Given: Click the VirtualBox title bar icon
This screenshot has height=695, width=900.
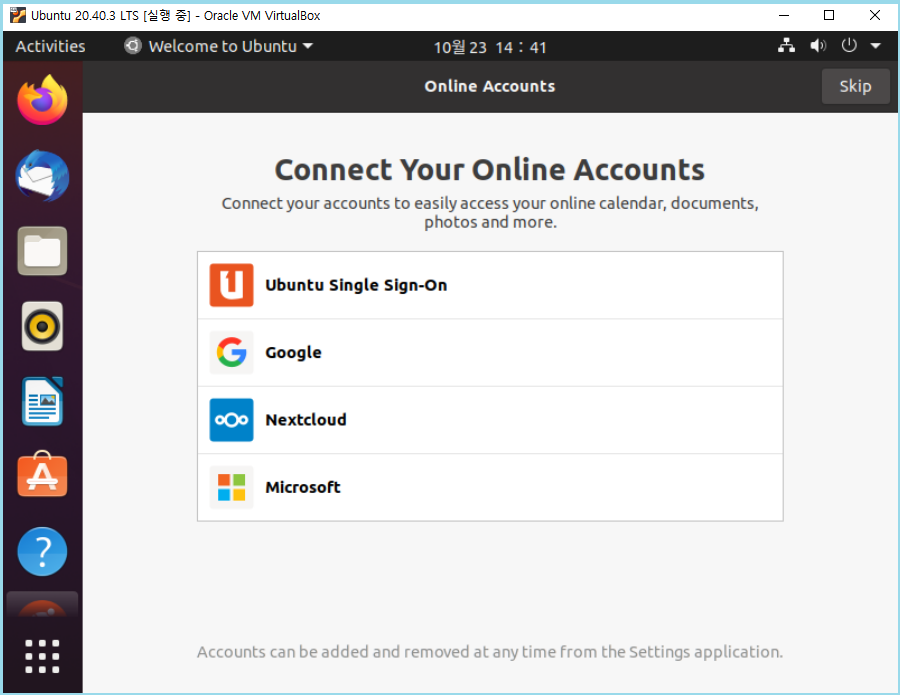Looking at the screenshot, I should click(x=18, y=15).
